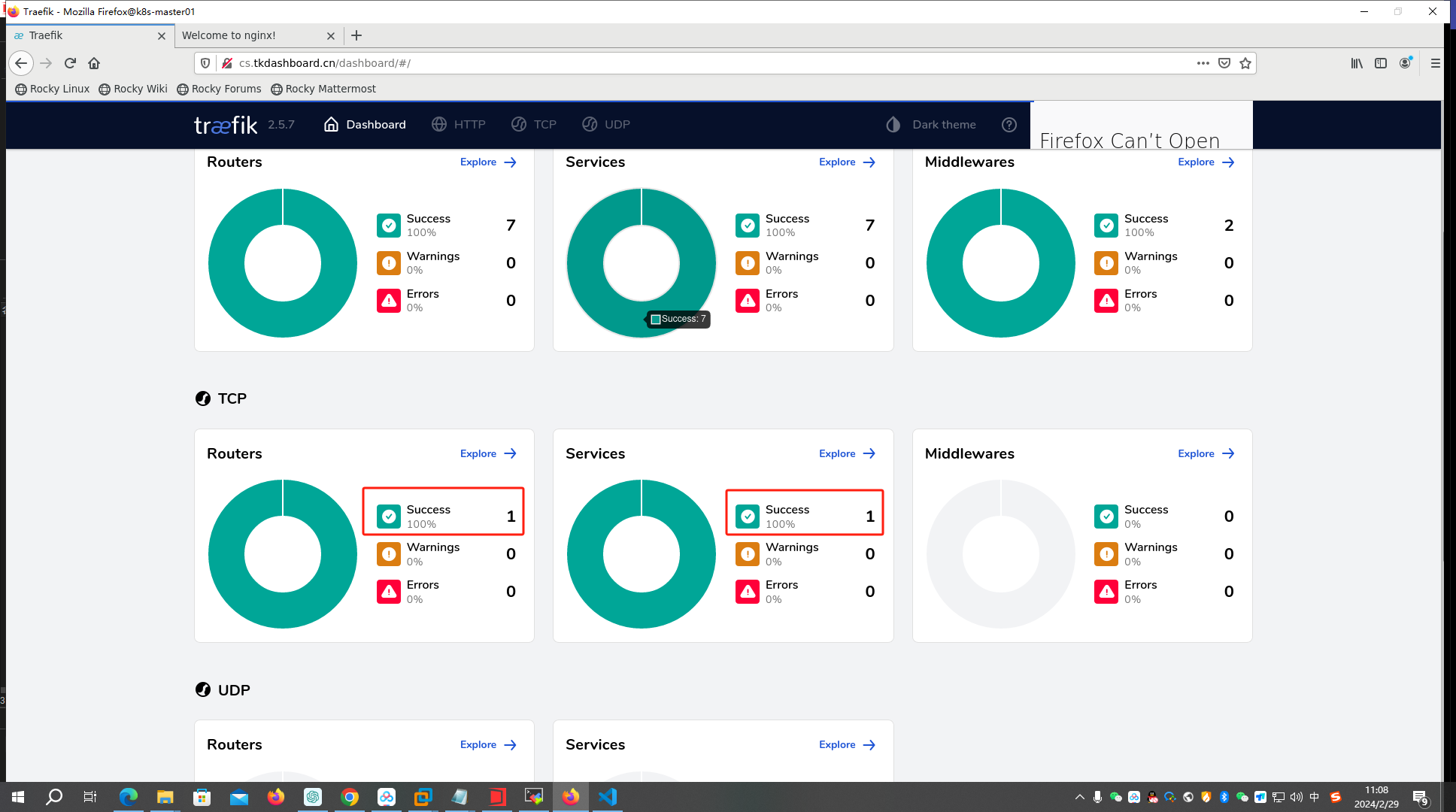This screenshot has width=1456, height=812.
Task: Explore HTTP Services
Action: coord(847,162)
